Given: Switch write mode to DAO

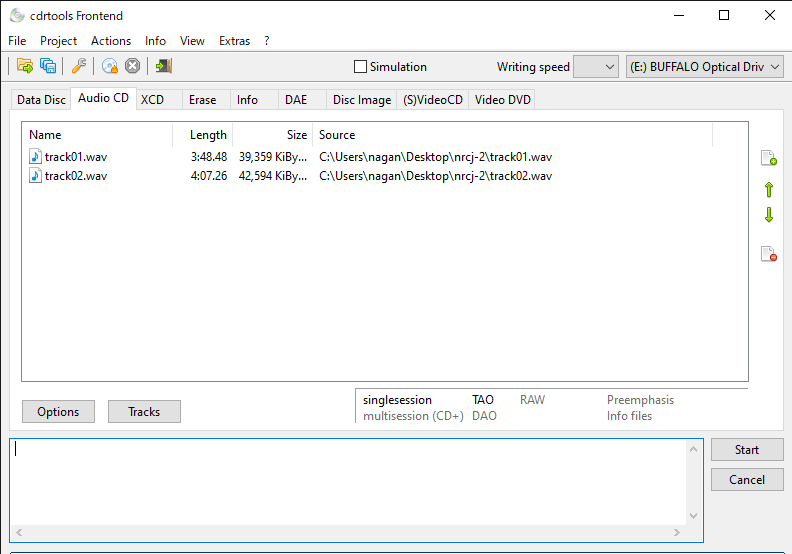Looking at the screenshot, I should [484, 416].
